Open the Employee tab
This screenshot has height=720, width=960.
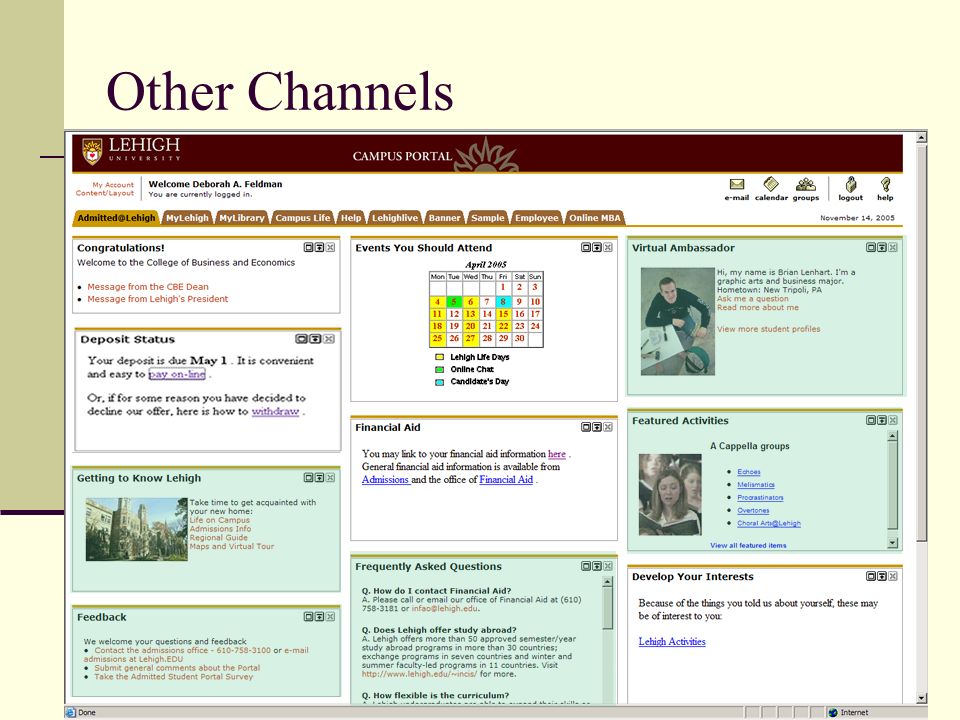pyautogui.click(x=536, y=218)
